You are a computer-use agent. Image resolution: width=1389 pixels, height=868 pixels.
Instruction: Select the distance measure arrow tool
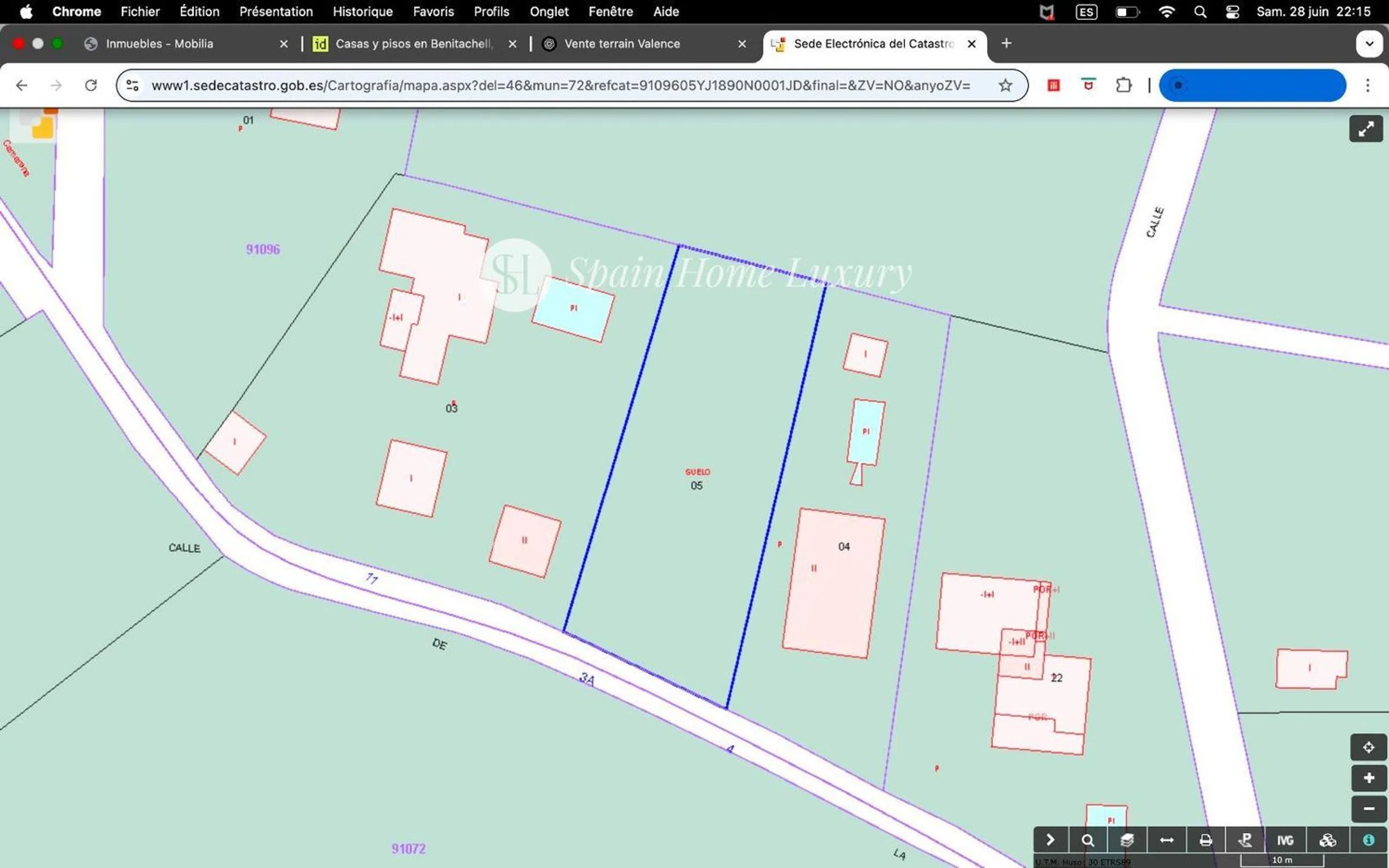[x=1166, y=840]
